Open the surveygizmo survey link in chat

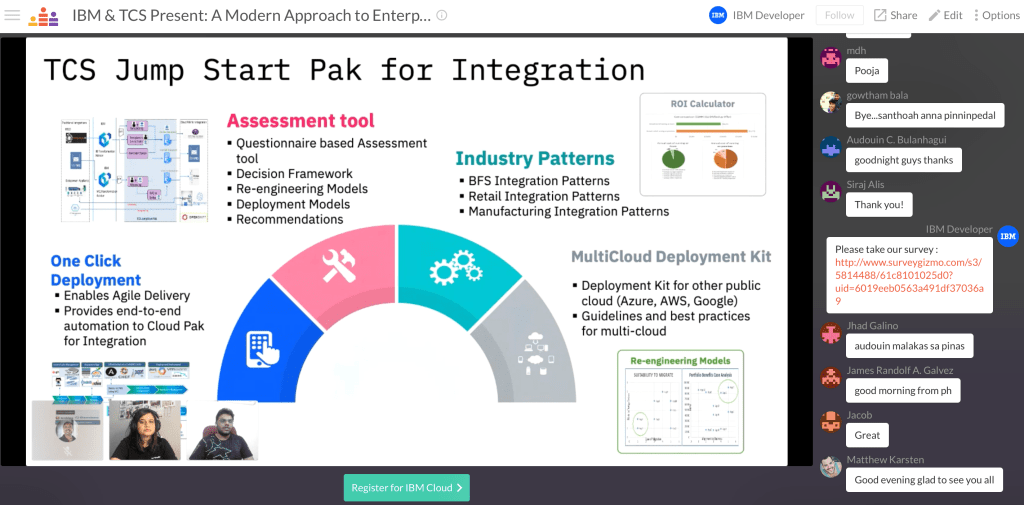pos(908,282)
